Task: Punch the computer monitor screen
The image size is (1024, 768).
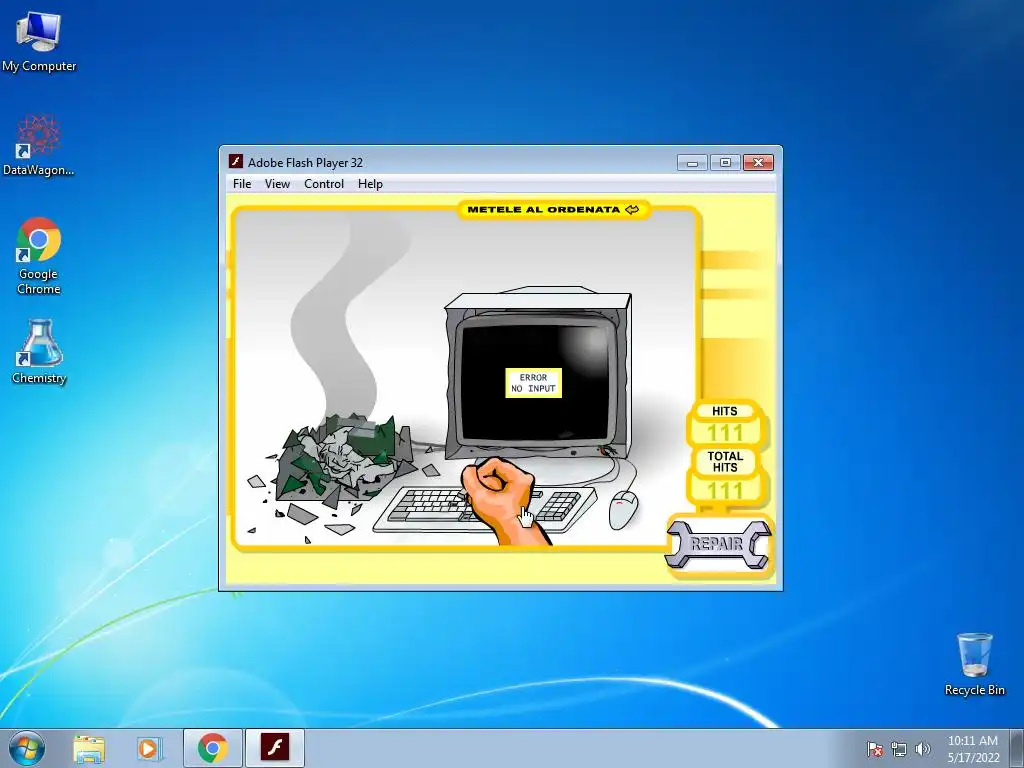Action: click(536, 382)
